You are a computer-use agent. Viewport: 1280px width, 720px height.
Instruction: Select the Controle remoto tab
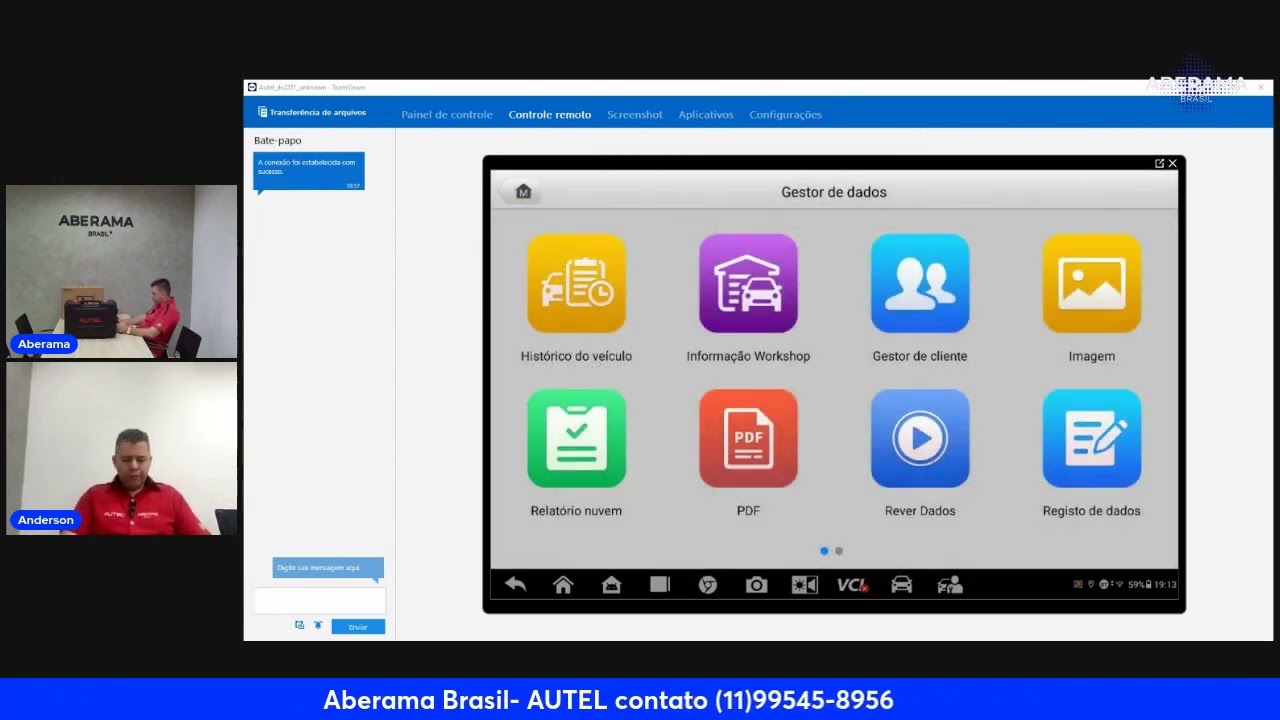pyautogui.click(x=550, y=115)
